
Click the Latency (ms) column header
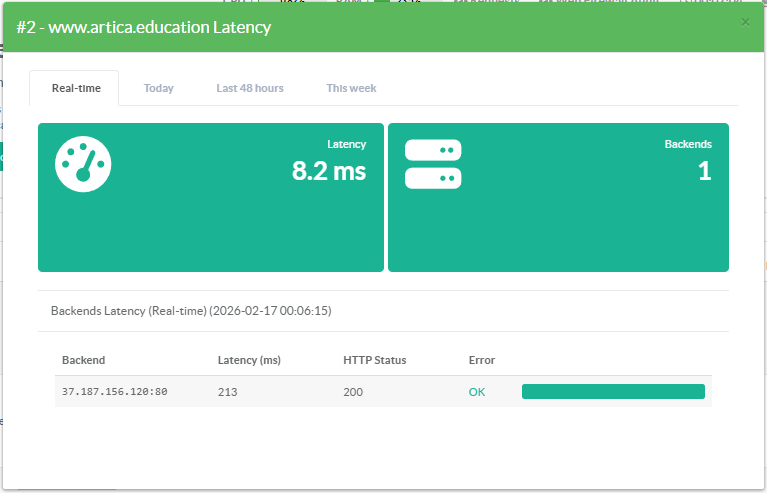pyautogui.click(x=251, y=360)
